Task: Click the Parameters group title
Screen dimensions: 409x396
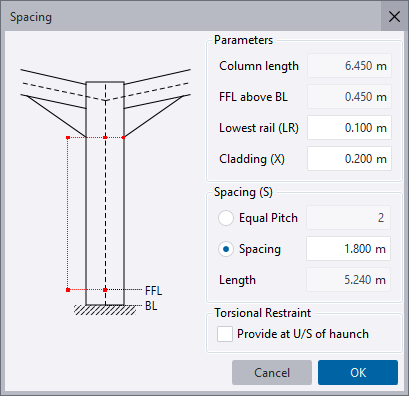Action: coord(243,40)
